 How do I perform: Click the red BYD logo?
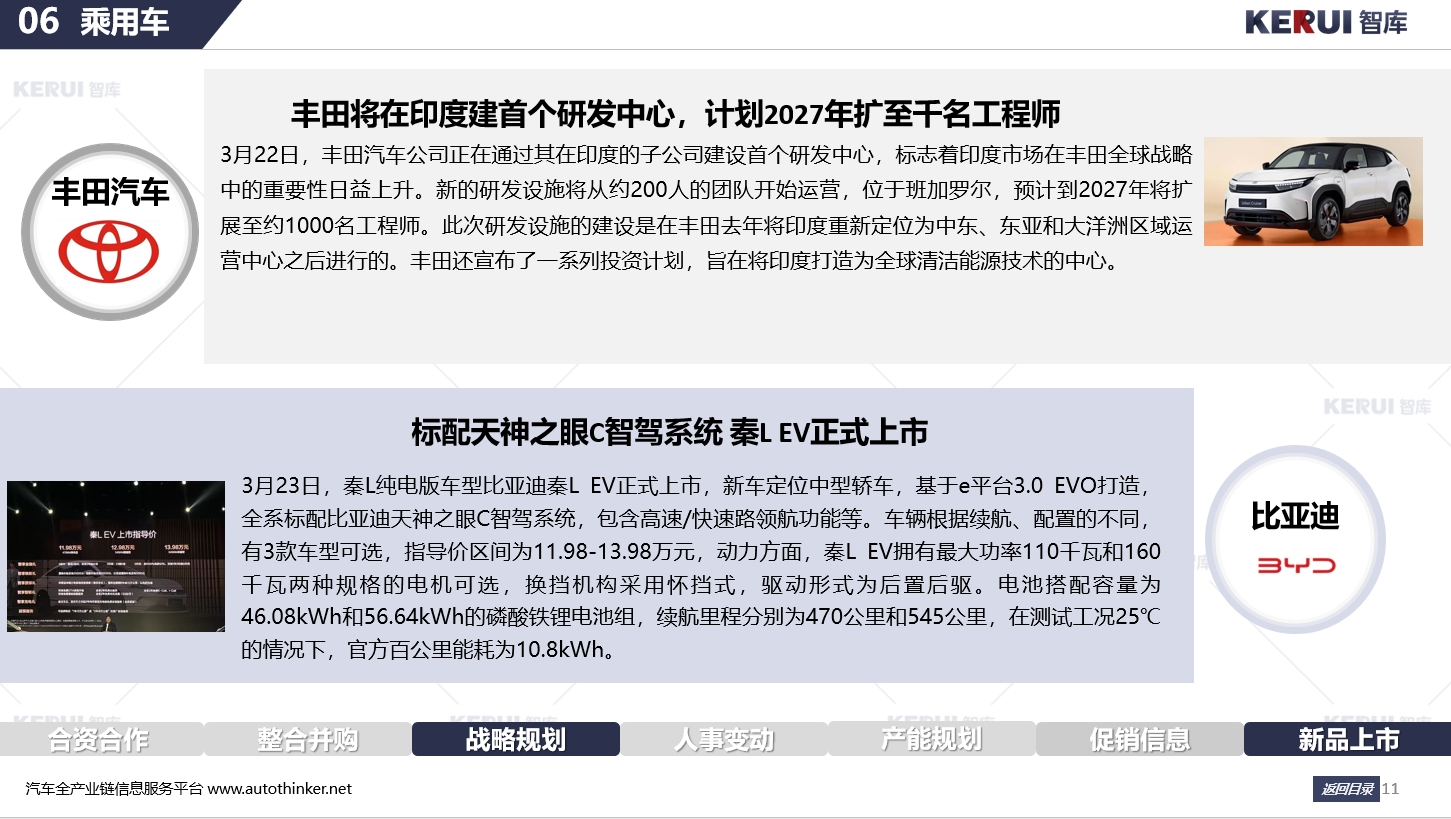1295,566
